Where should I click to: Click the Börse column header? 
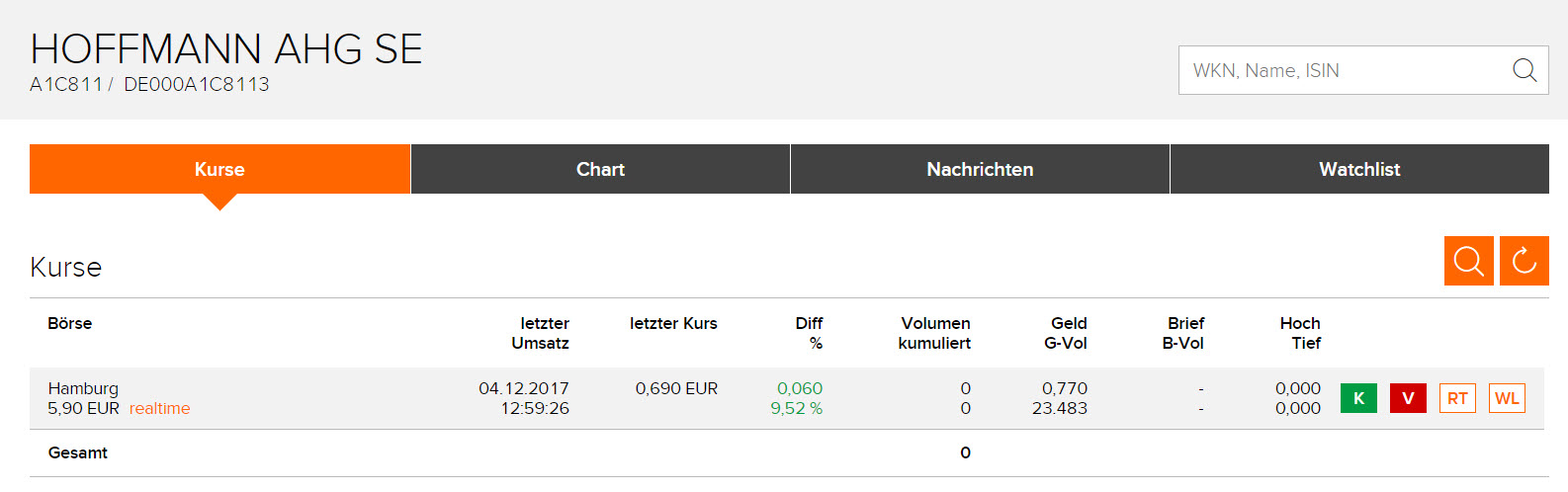tap(69, 323)
